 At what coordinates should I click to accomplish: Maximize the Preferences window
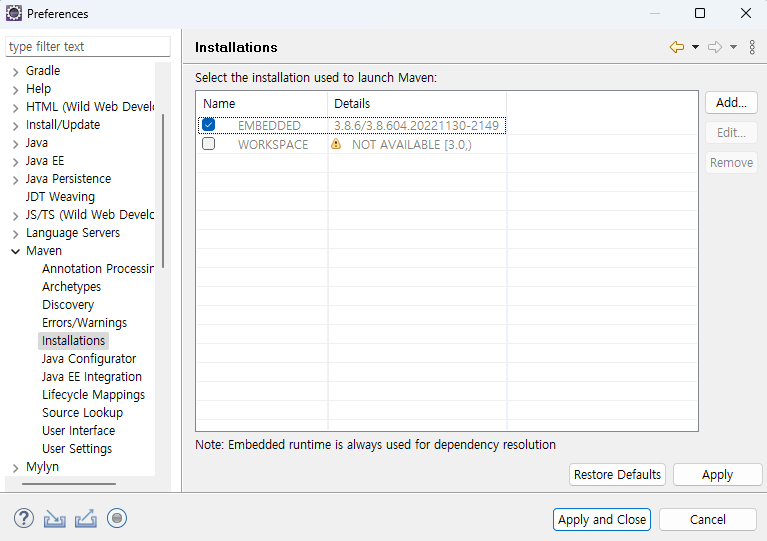point(700,13)
